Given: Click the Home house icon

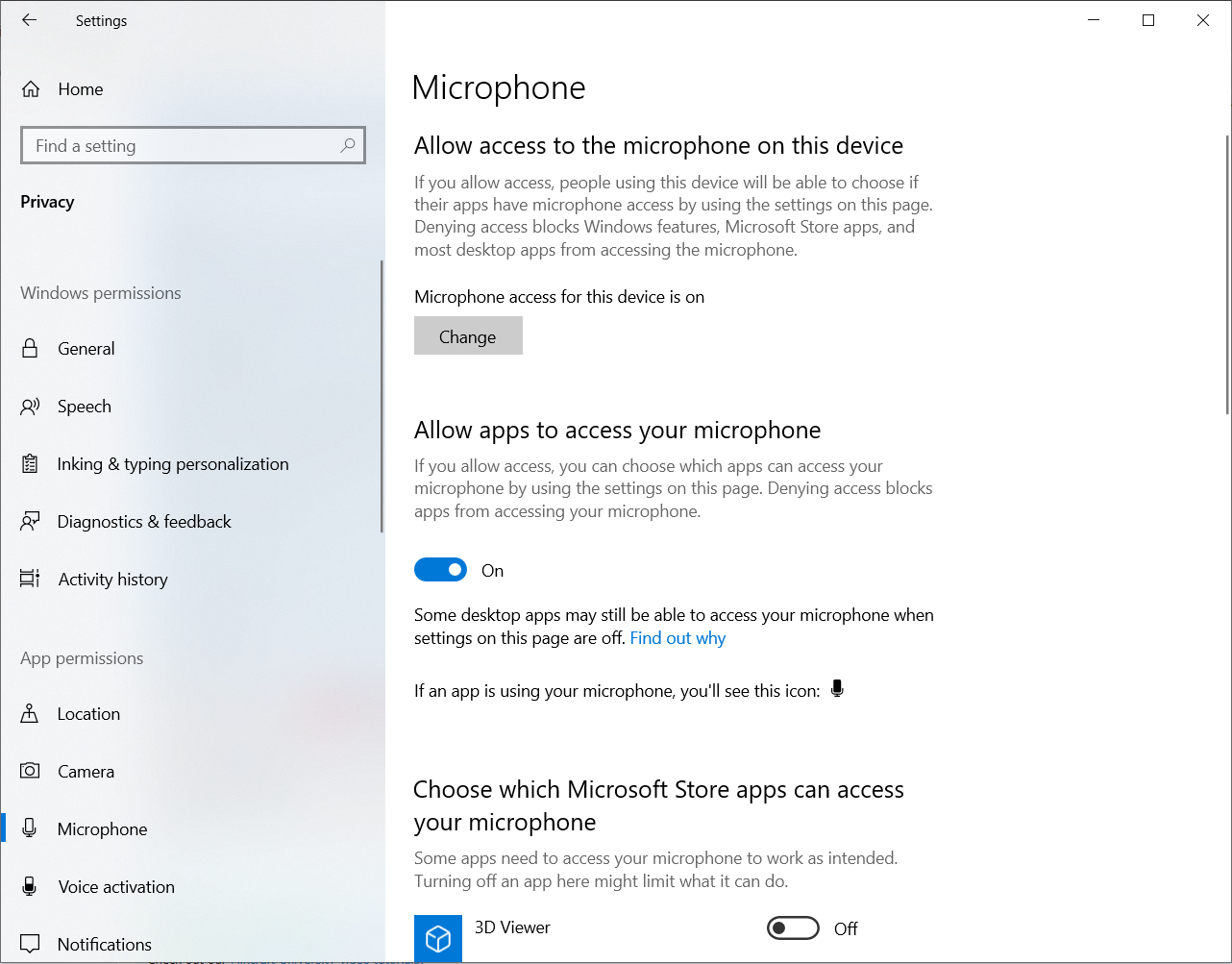Looking at the screenshot, I should [31, 89].
